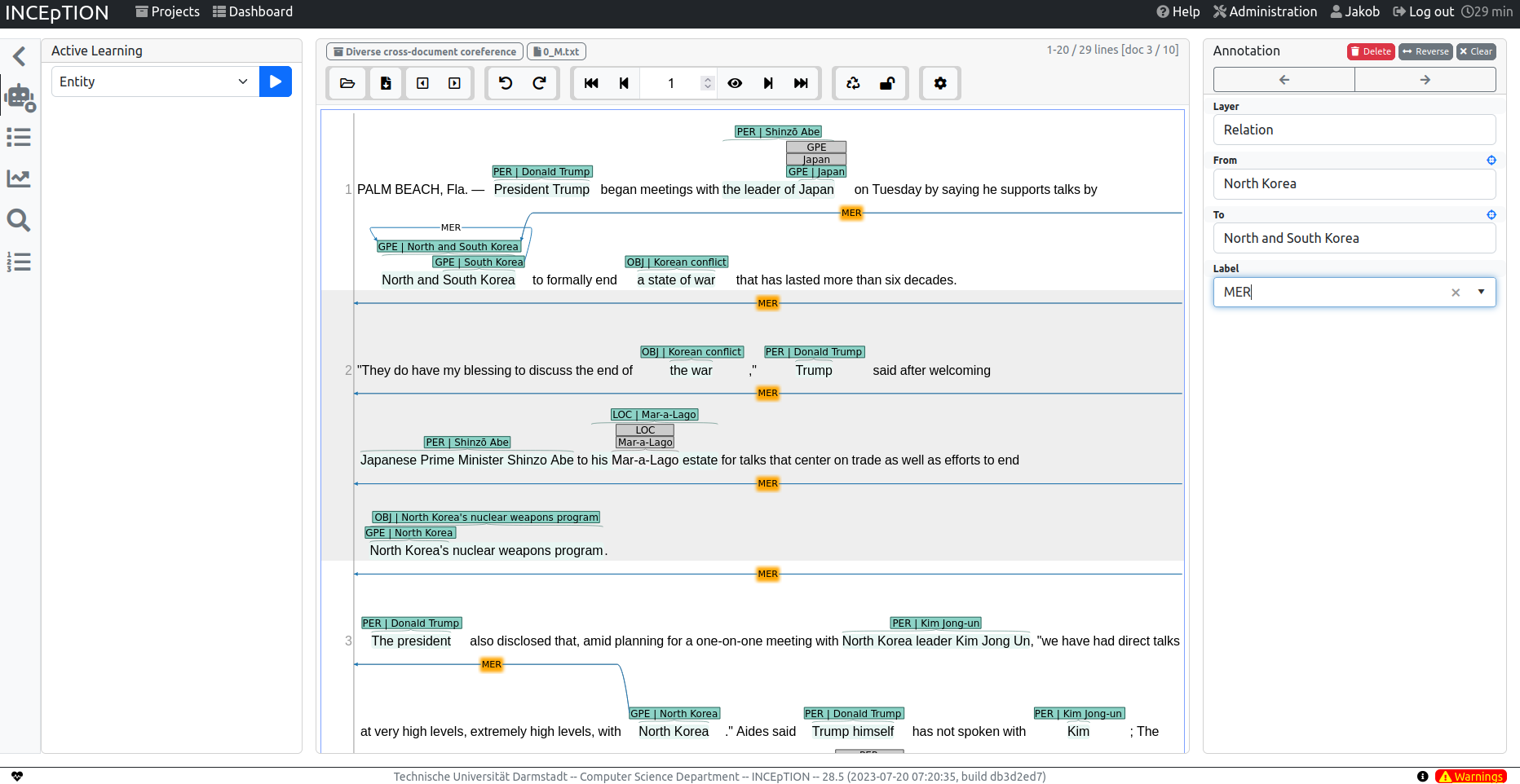This screenshot has width=1520, height=784.
Task: Expand the Label dropdown arrow
Action: tap(1481, 292)
